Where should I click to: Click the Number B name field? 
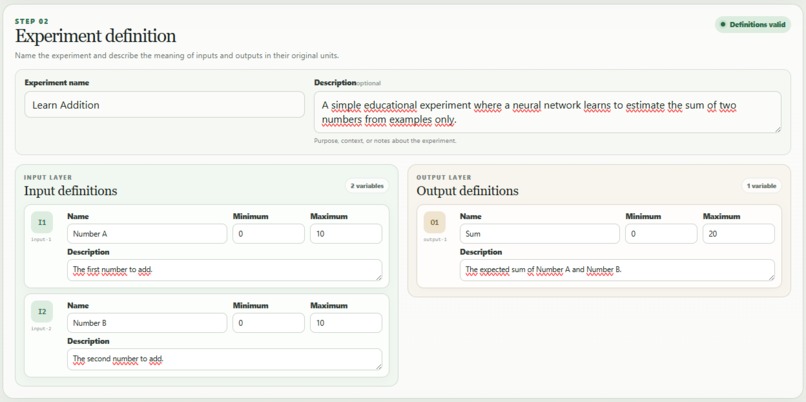pos(147,323)
